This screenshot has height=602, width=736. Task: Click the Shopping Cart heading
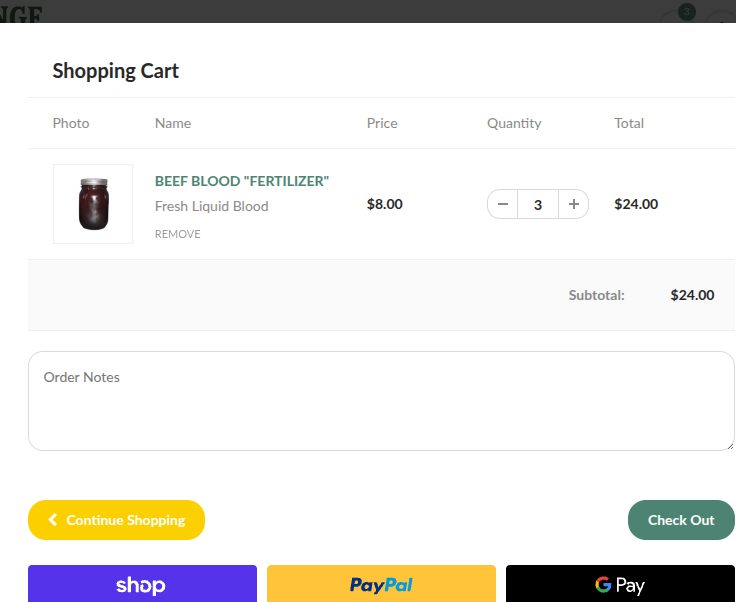(116, 71)
